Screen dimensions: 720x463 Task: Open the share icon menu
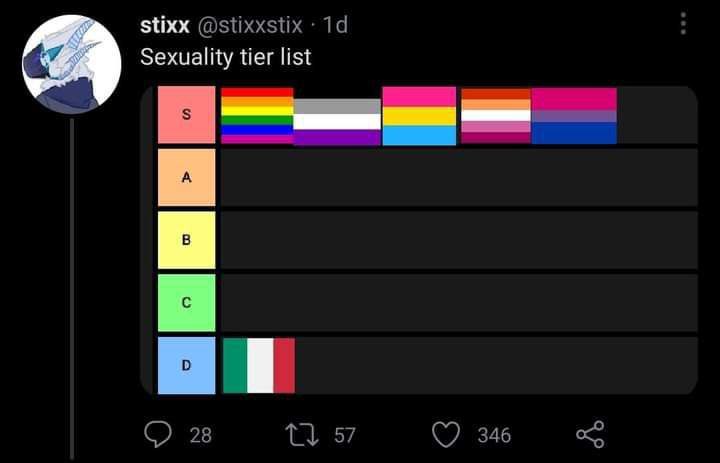pyautogui.click(x=591, y=434)
